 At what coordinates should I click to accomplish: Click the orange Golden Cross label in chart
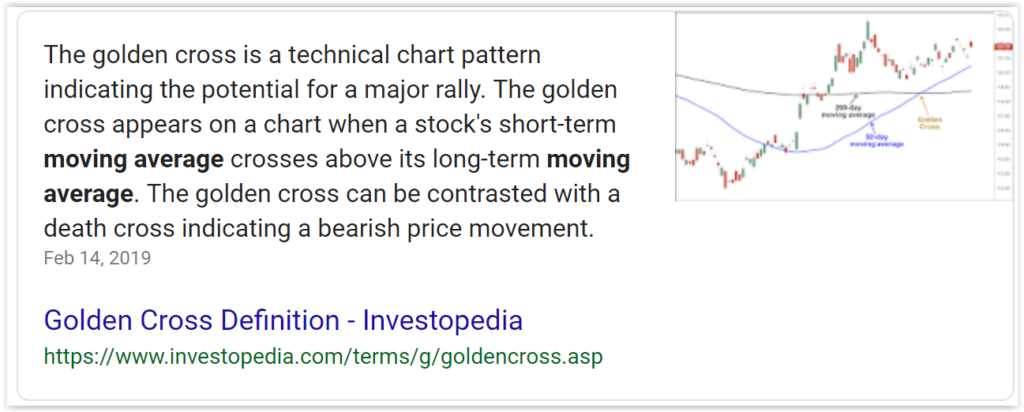click(931, 123)
